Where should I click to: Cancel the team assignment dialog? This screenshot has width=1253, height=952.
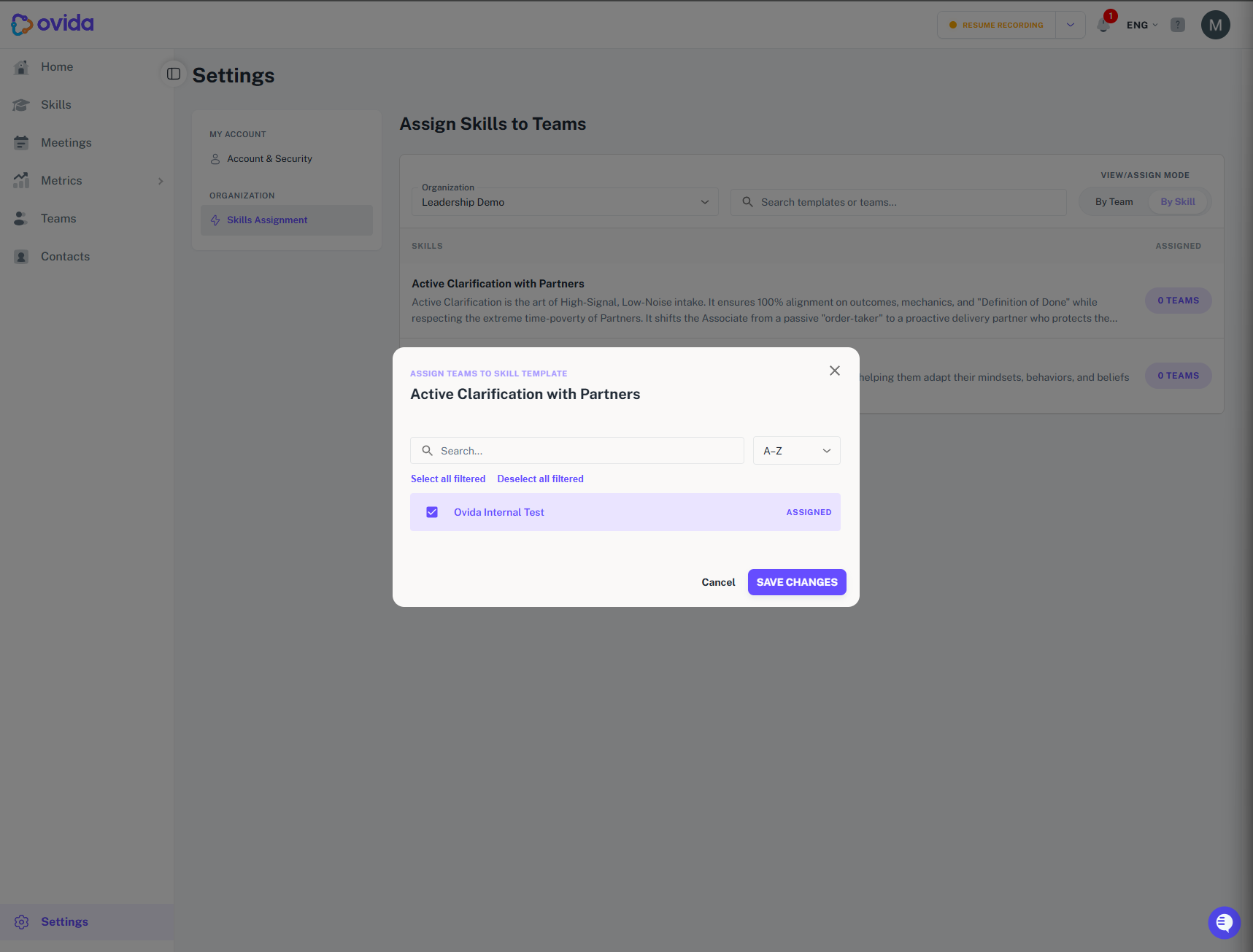(718, 582)
